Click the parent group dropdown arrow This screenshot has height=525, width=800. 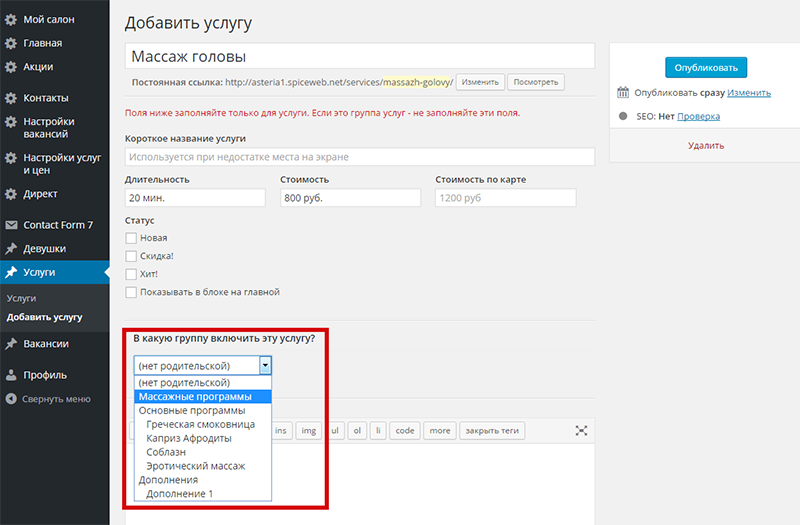pyautogui.click(x=265, y=365)
